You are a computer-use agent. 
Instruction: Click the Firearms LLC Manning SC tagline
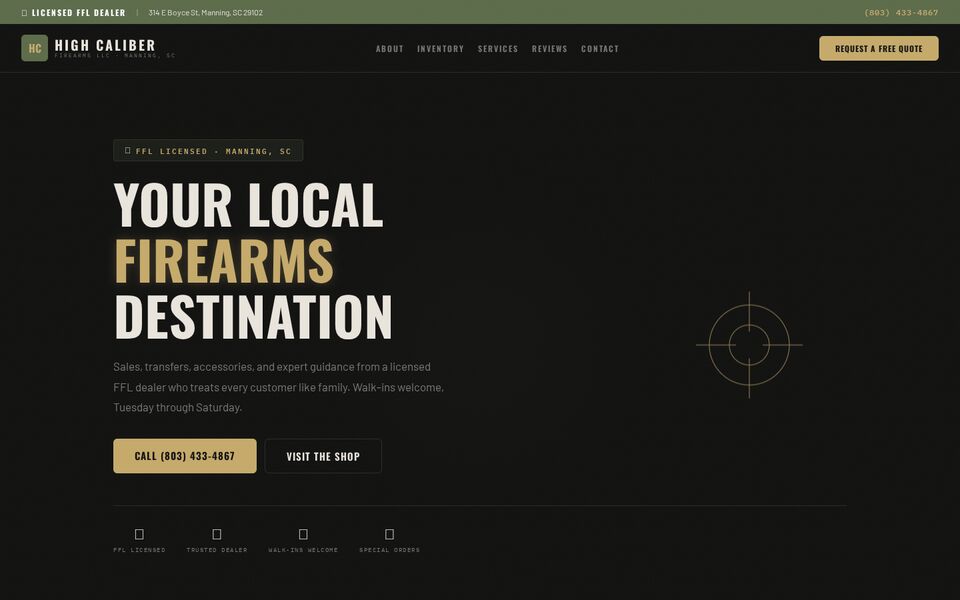point(115,56)
